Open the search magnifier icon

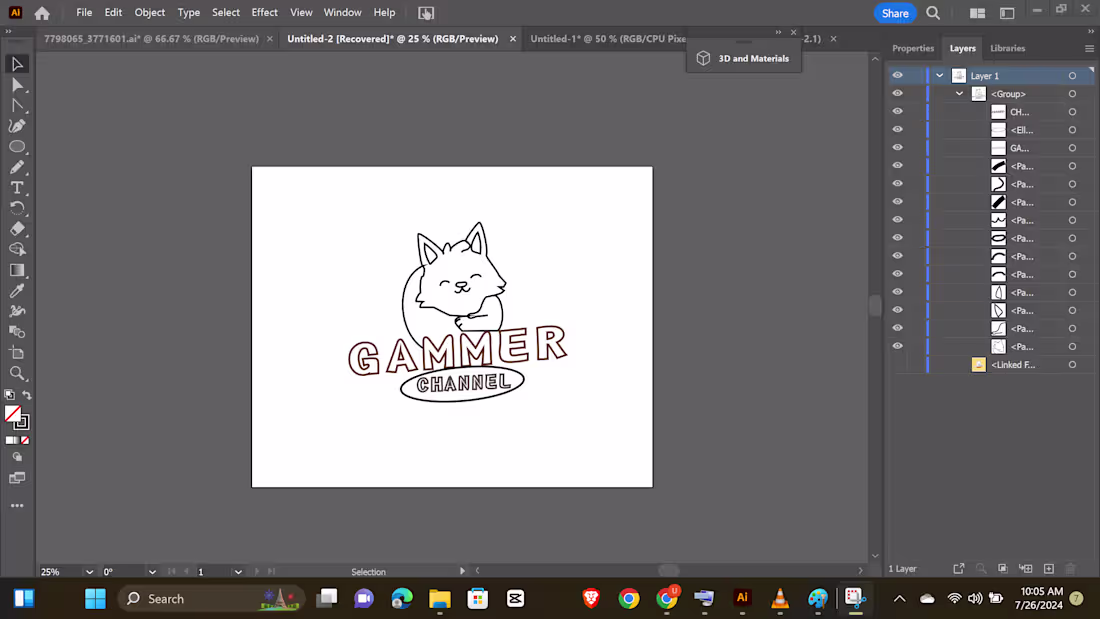click(933, 13)
